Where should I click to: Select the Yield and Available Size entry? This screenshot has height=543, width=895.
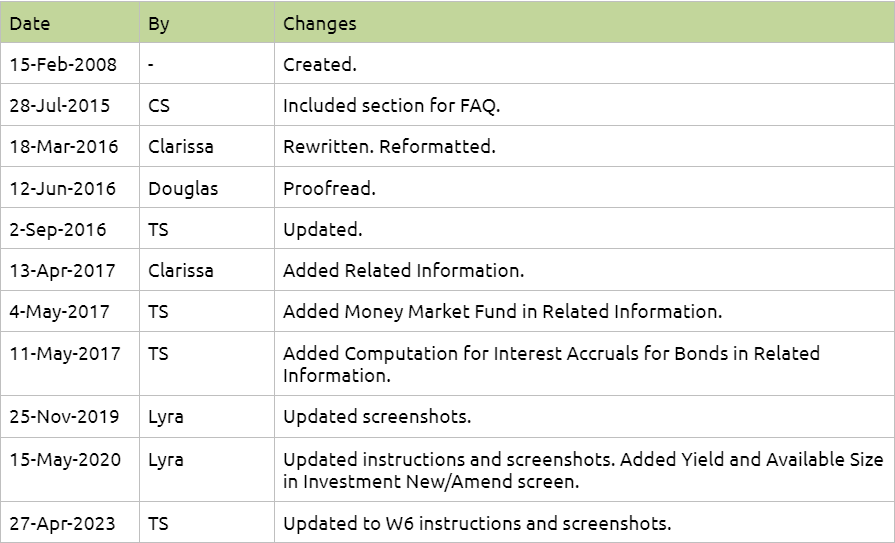pyautogui.click(x=584, y=470)
